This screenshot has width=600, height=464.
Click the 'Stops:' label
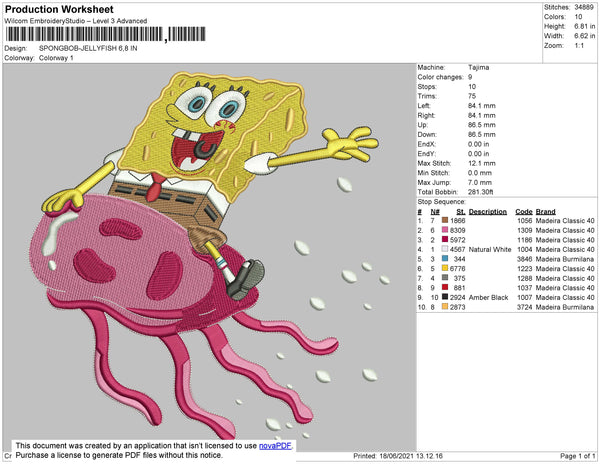[x=426, y=86]
